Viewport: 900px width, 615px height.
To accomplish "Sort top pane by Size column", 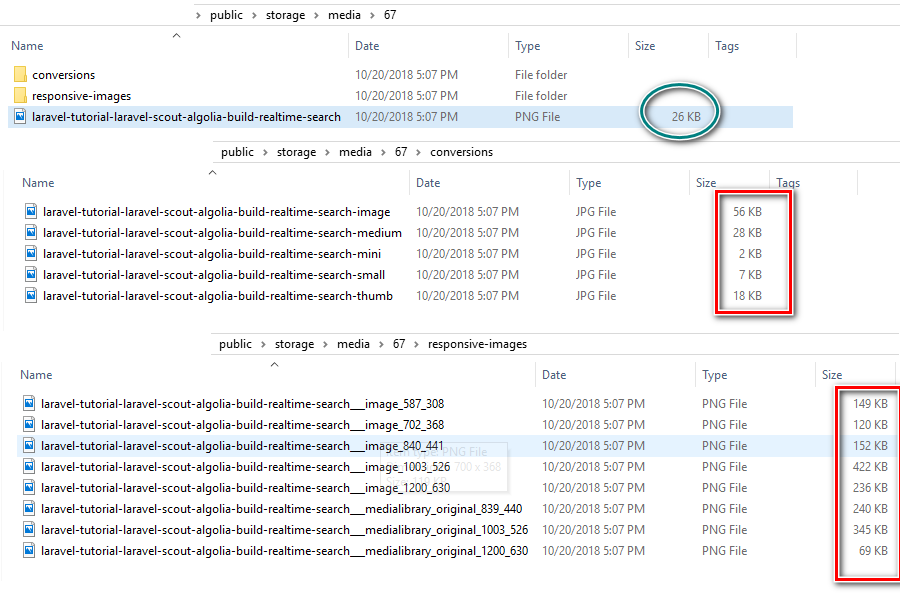I will coord(645,46).
